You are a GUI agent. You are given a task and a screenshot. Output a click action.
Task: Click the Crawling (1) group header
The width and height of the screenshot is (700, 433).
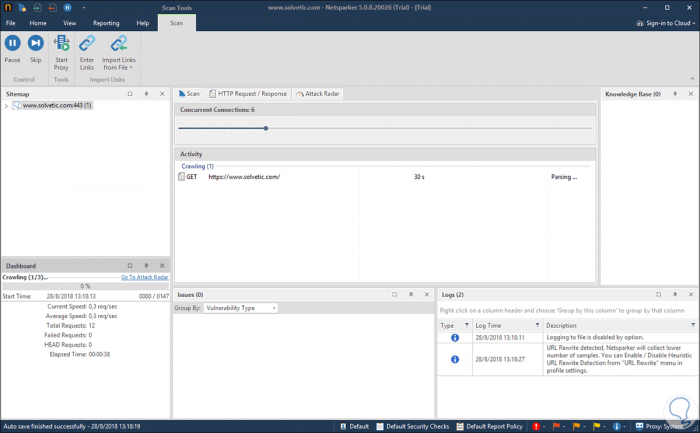197,166
